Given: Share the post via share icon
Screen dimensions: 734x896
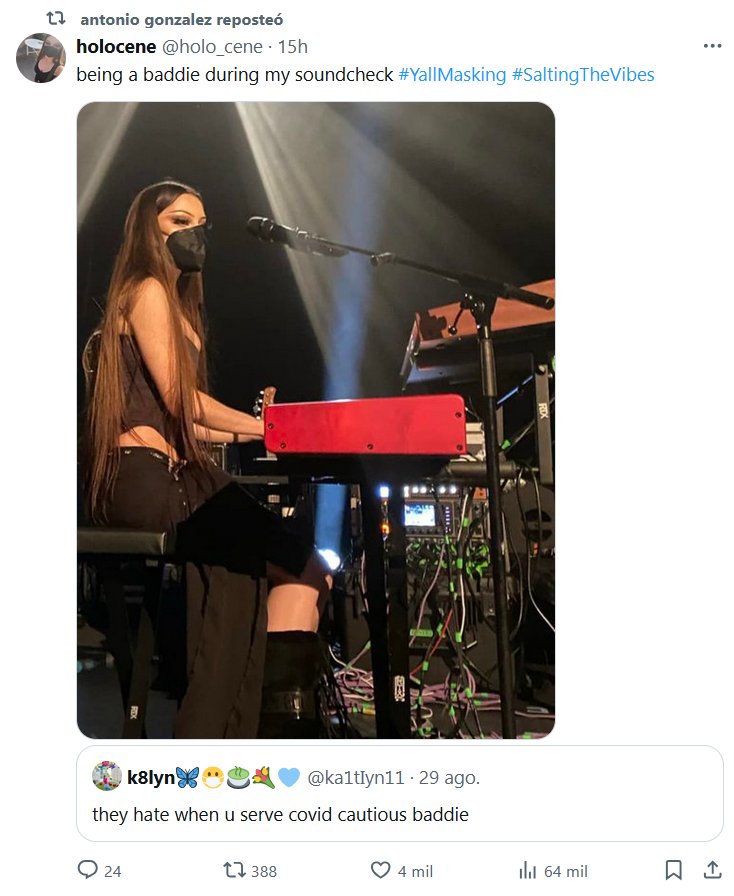Looking at the screenshot, I should click(712, 870).
